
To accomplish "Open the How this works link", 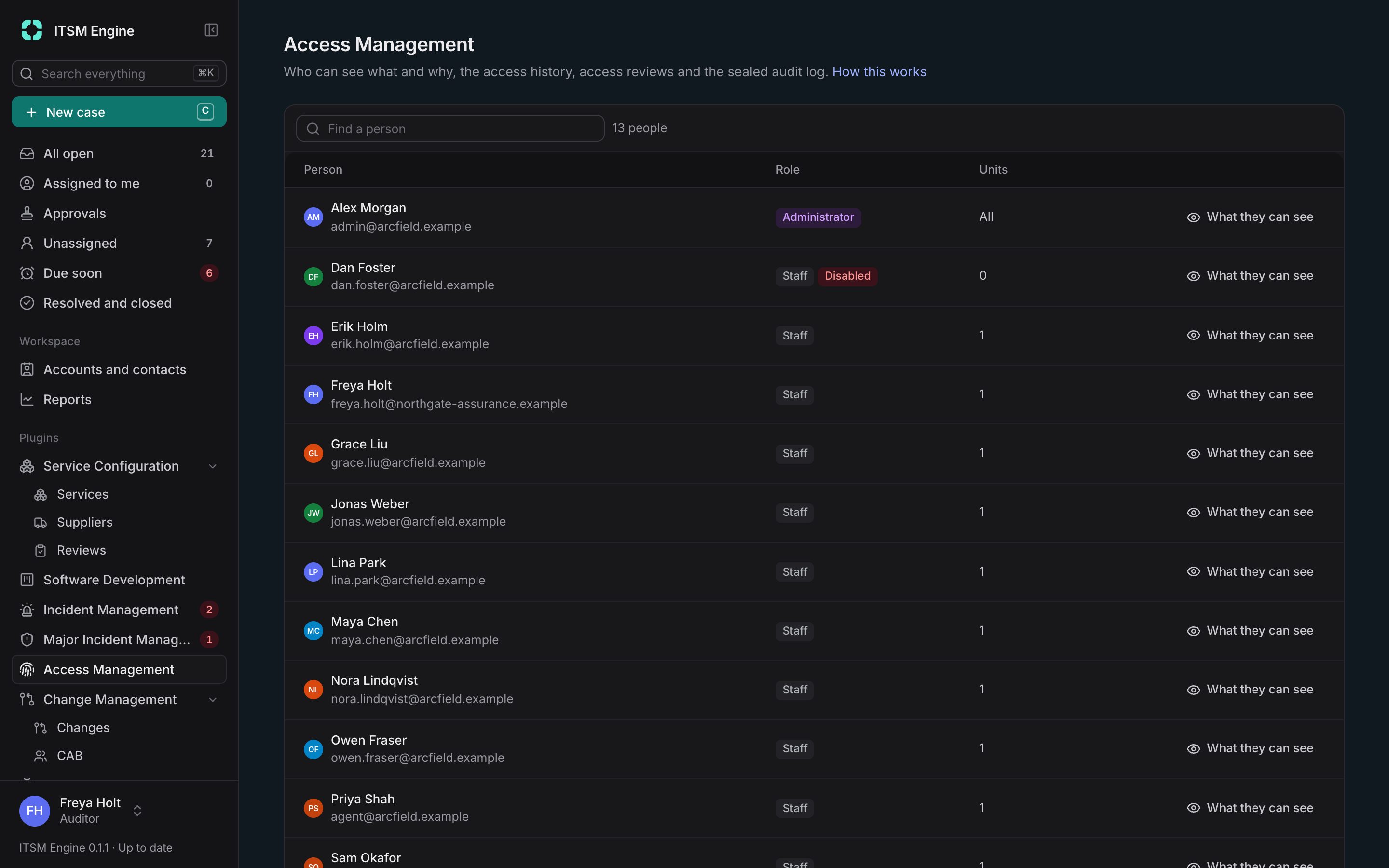I will click(x=879, y=72).
